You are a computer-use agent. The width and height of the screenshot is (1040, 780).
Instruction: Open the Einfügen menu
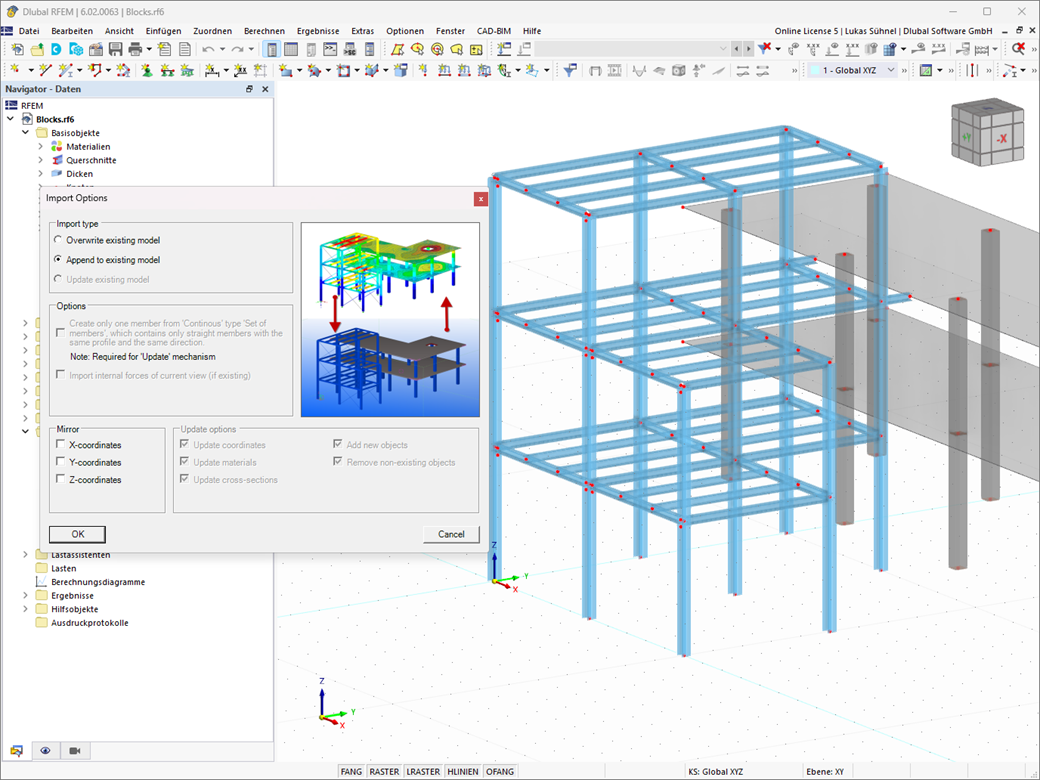point(163,31)
